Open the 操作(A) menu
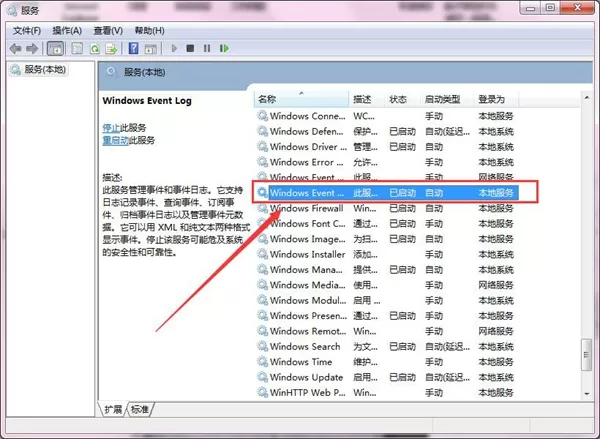This screenshot has width=600, height=439. pyautogui.click(x=67, y=31)
